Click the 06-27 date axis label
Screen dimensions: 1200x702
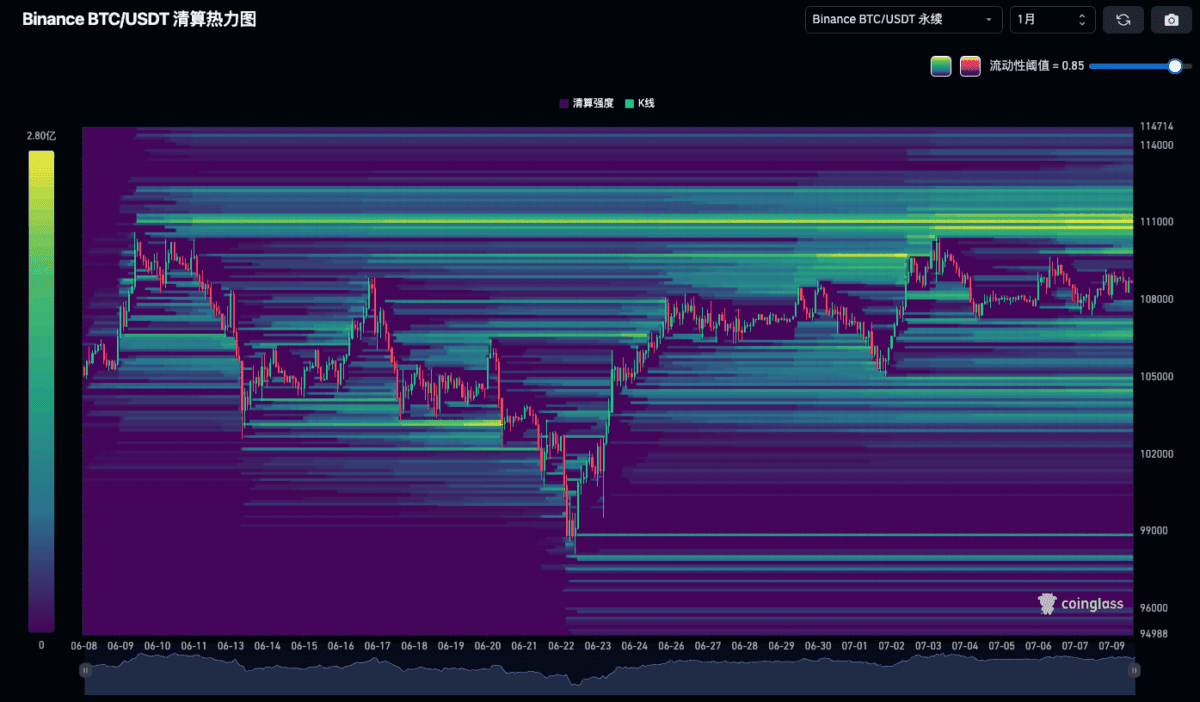point(708,646)
